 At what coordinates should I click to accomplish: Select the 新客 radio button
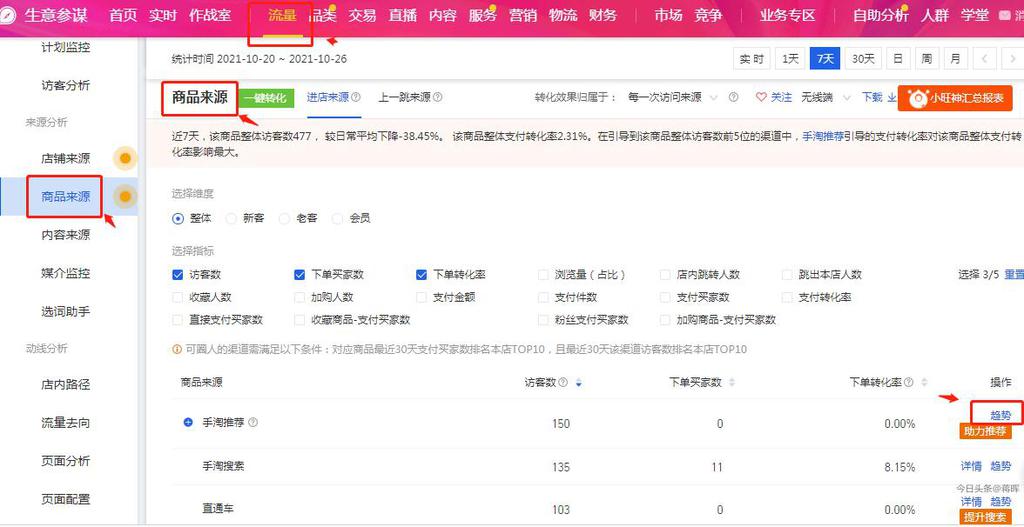[231, 219]
